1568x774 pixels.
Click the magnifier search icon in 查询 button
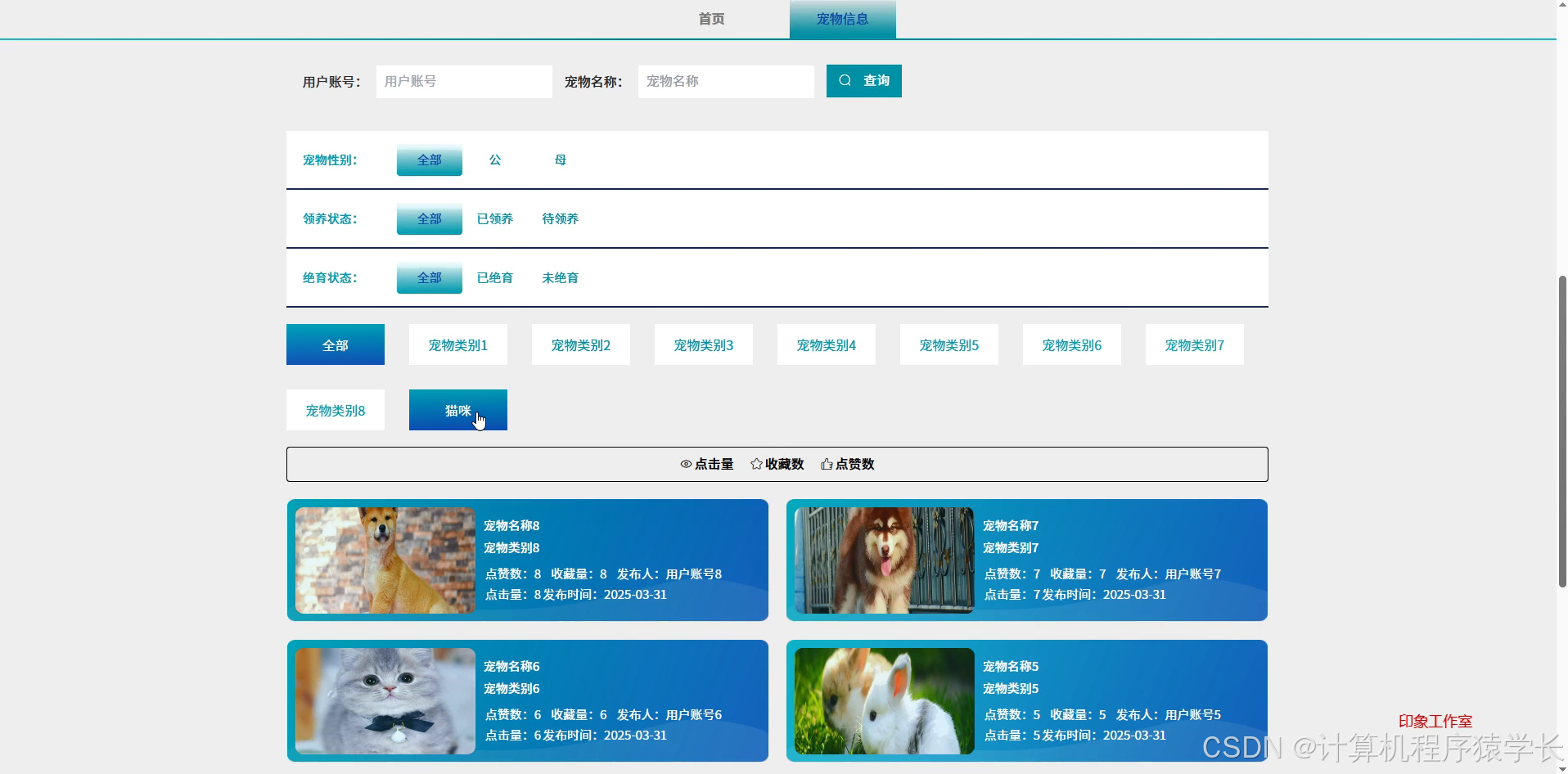[x=845, y=80]
